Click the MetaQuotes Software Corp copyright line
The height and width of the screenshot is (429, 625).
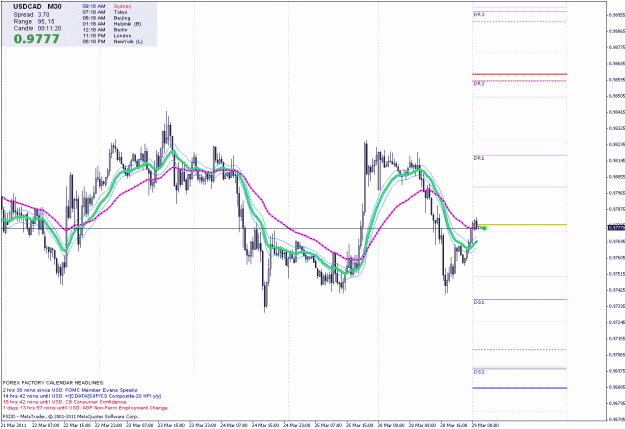[x=71, y=416]
